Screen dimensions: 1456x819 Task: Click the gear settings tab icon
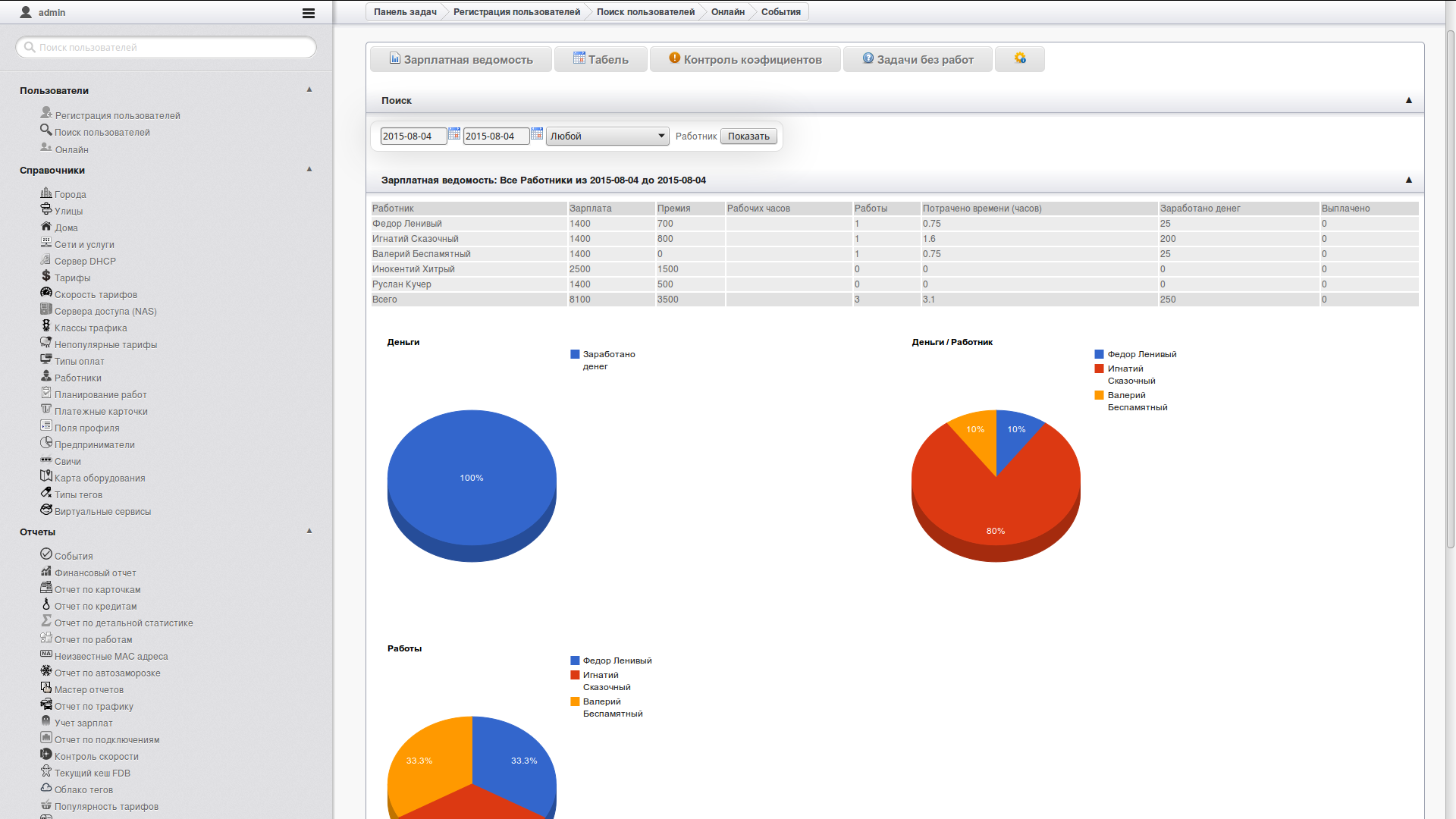click(x=1020, y=58)
